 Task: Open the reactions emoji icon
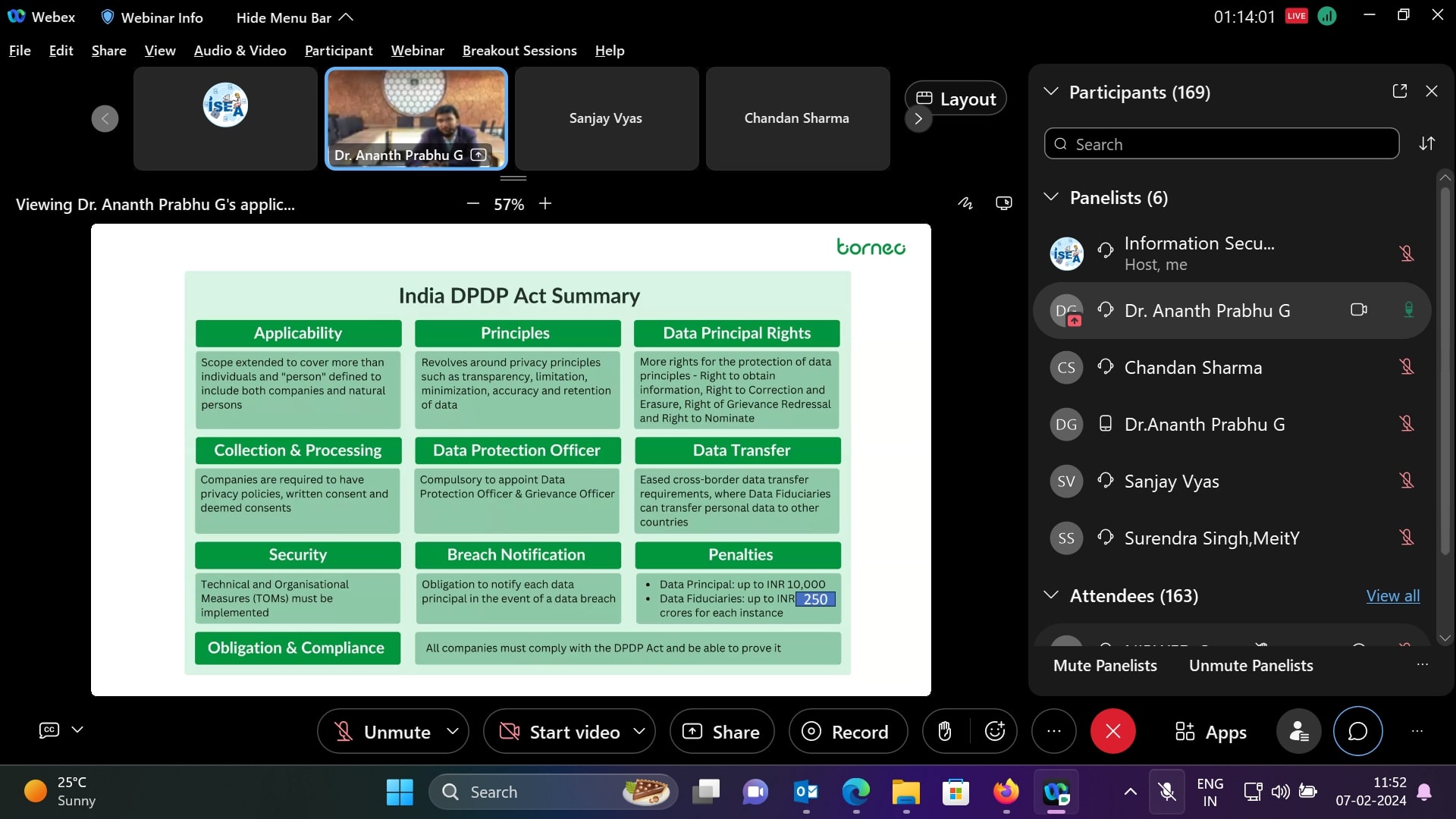pyautogui.click(x=994, y=731)
